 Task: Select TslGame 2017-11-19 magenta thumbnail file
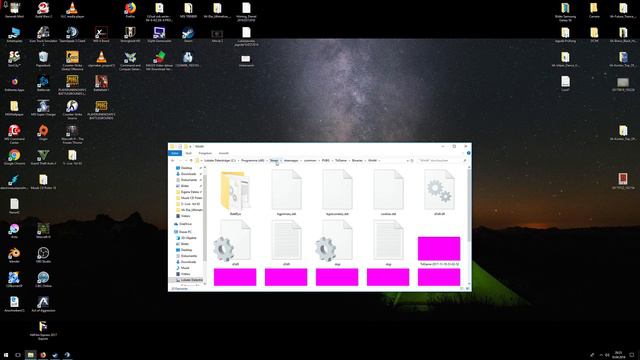click(x=439, y=251)
